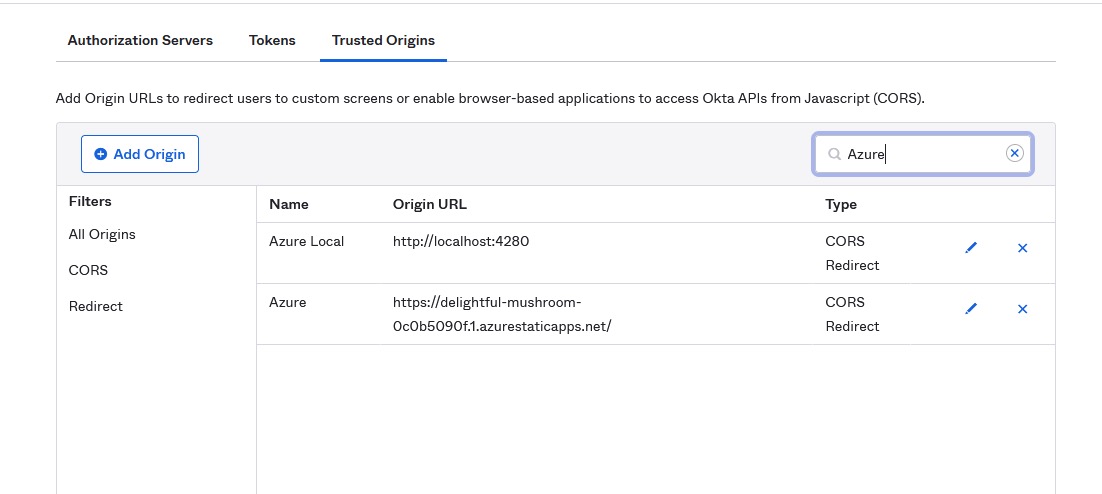Screen dimensions: 1102x494
Task: Click the Origin URL column header
Action: coord(430,204)
